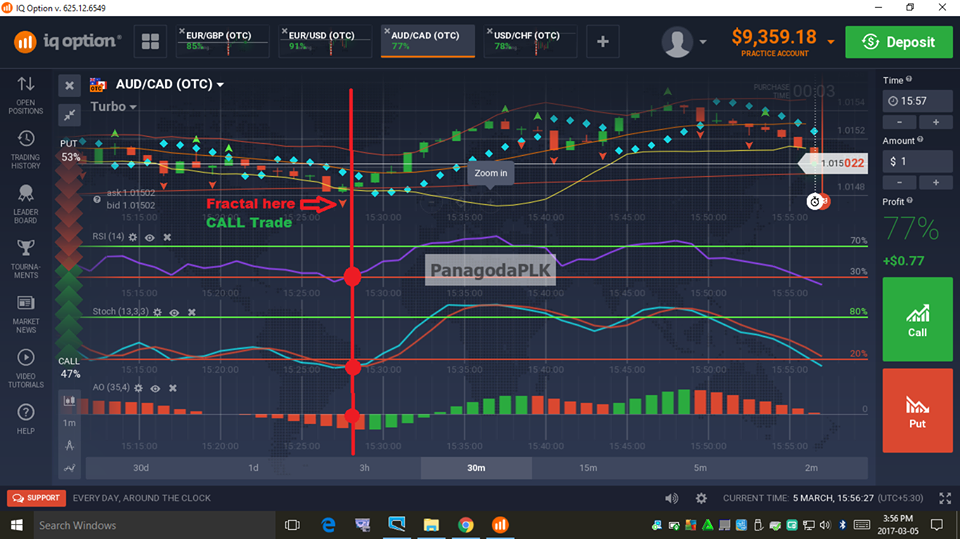Open Stoch (13,3,3) settings gear
This screenshot has width=960, height=539.
pos(157,312)
